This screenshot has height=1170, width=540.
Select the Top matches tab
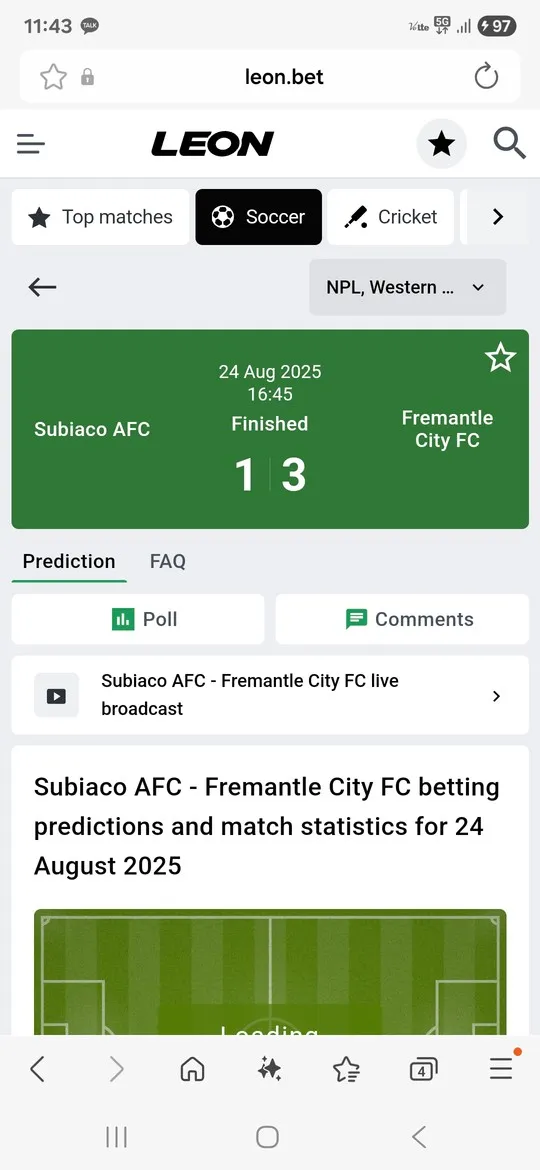pyautogui.click(x=101, y=217)
